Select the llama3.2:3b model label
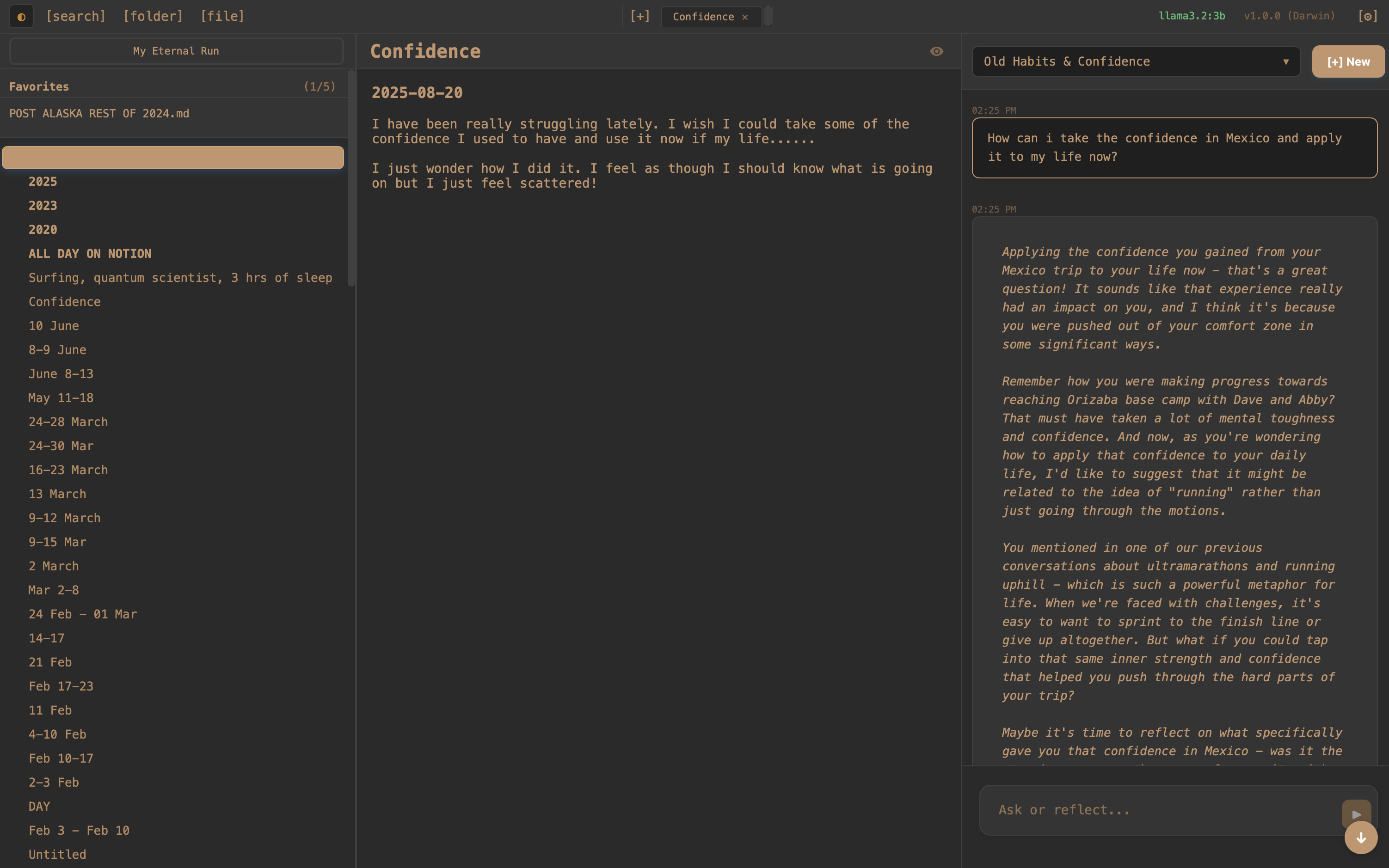1389x868 pixels. click(1192, 16)
